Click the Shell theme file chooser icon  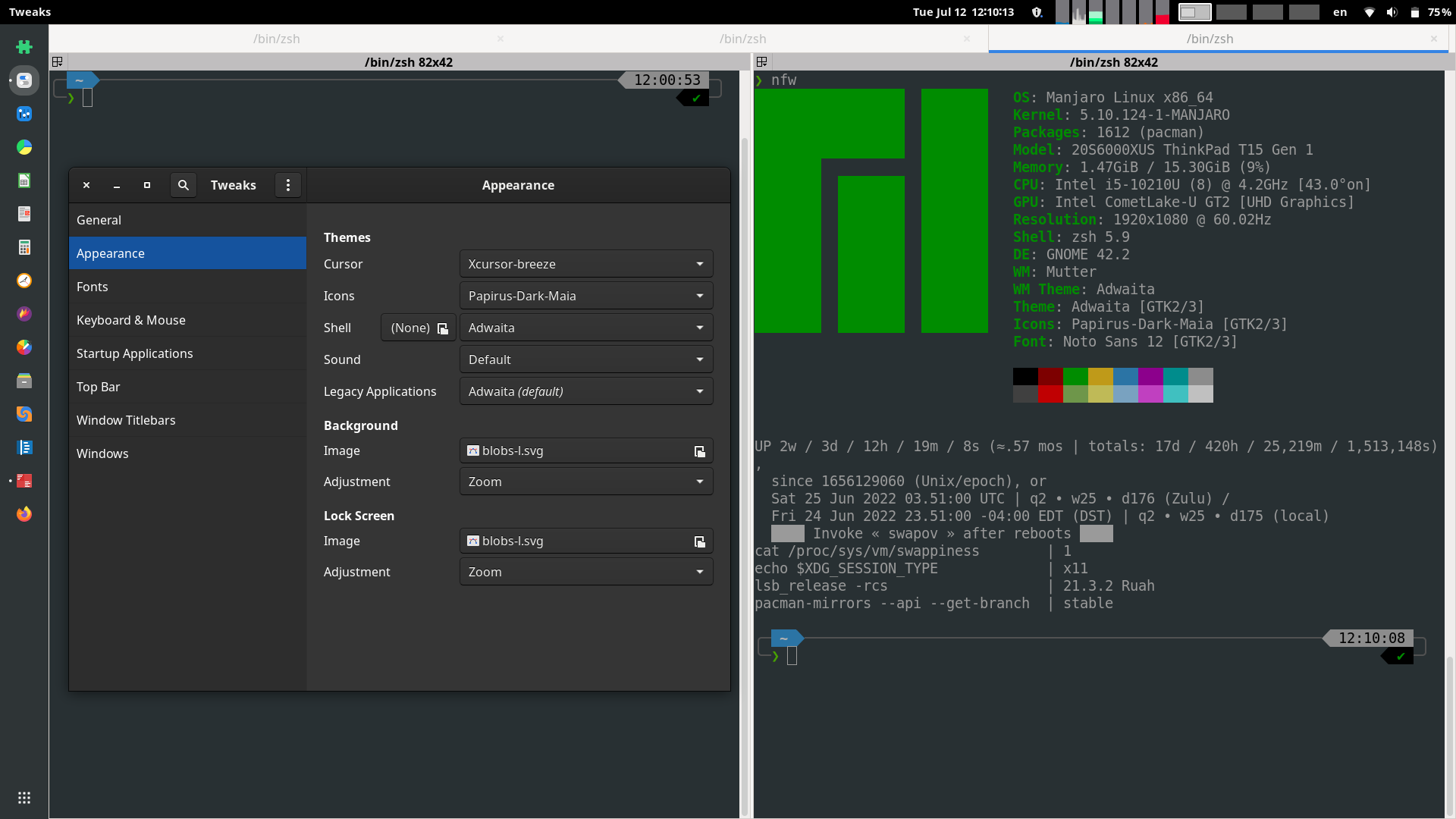[x=442, y=328]
